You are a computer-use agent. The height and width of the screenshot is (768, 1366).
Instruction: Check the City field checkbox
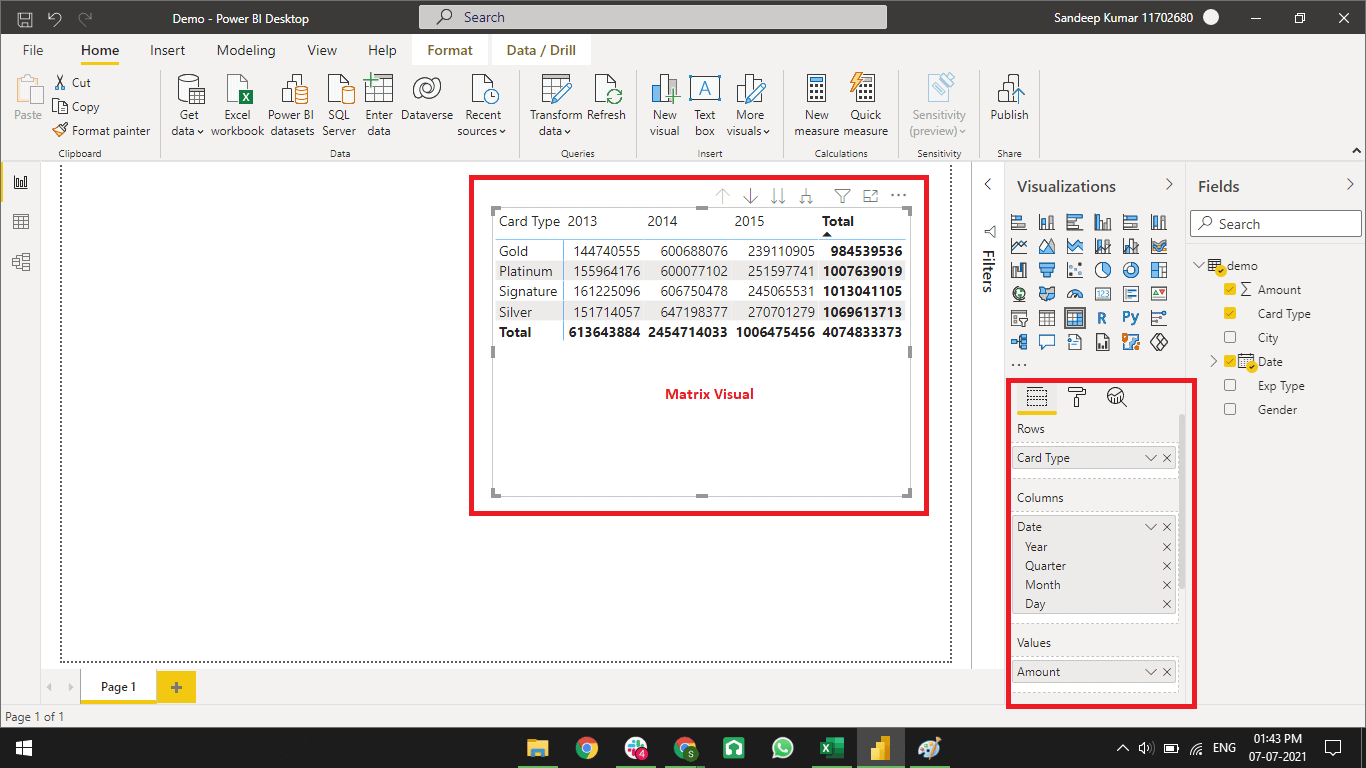pyautogui.click(x=1230, y=338)
